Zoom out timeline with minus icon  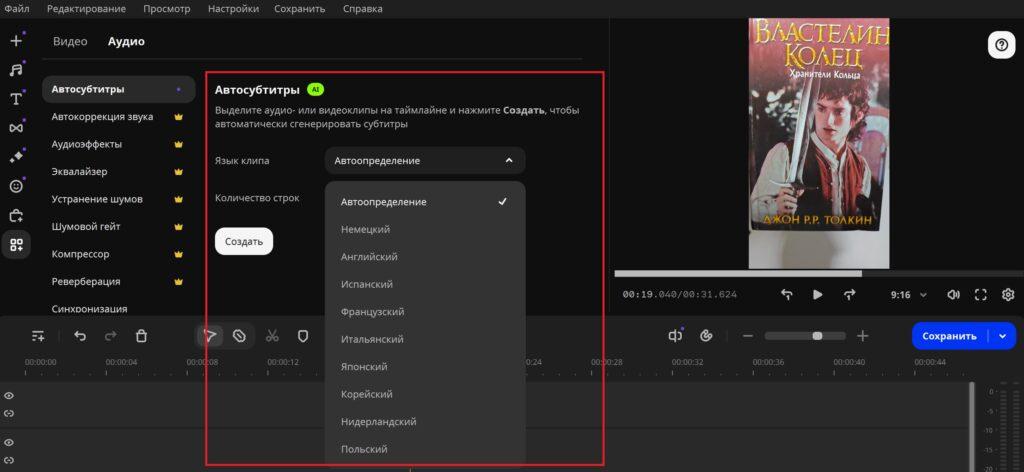tap(748, 336)
